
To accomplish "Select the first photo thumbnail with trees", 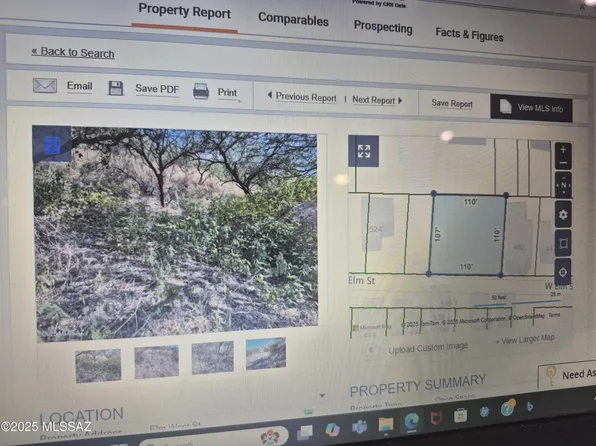I will pos(98,365).
